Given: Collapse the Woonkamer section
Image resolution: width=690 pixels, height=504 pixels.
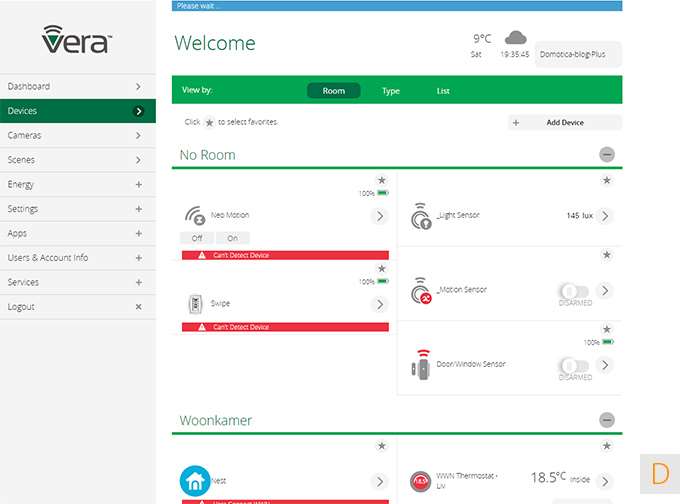Looking at the screenshot, I should coord(607,421).
